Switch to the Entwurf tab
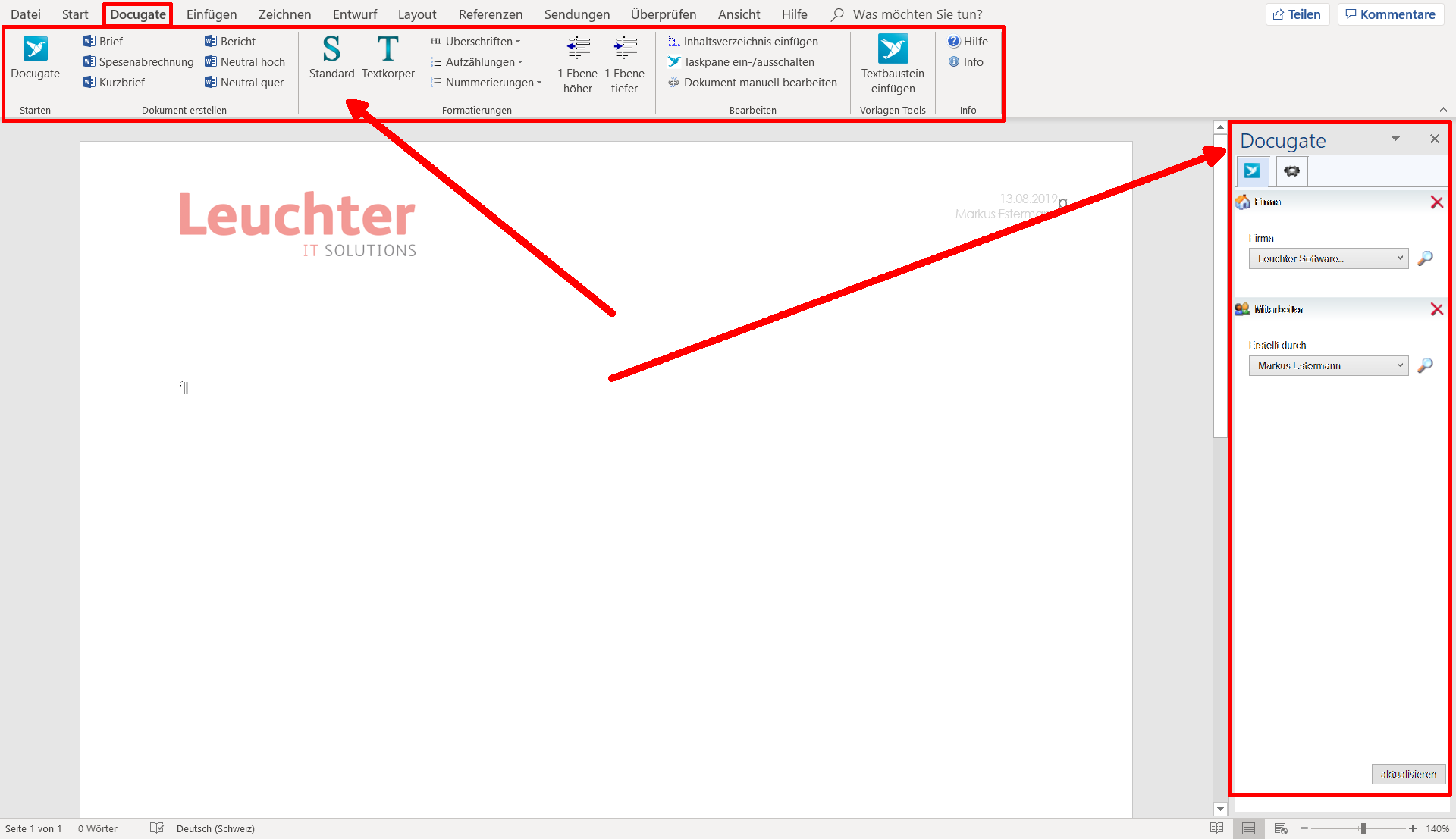Screen dimensions: 1456x839 (x=355, y=14)
